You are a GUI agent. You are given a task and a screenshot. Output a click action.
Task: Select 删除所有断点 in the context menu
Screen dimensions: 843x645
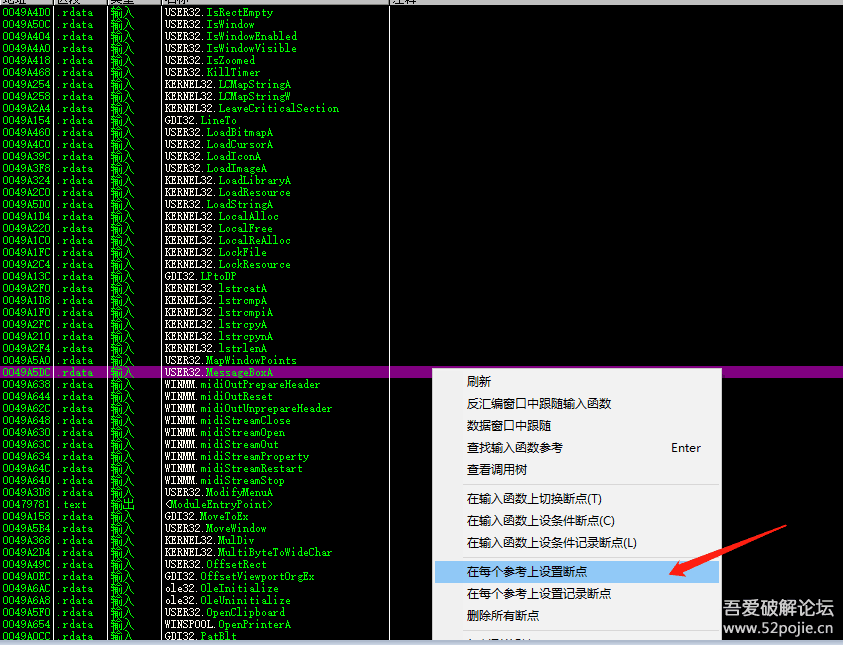(503, 616)
